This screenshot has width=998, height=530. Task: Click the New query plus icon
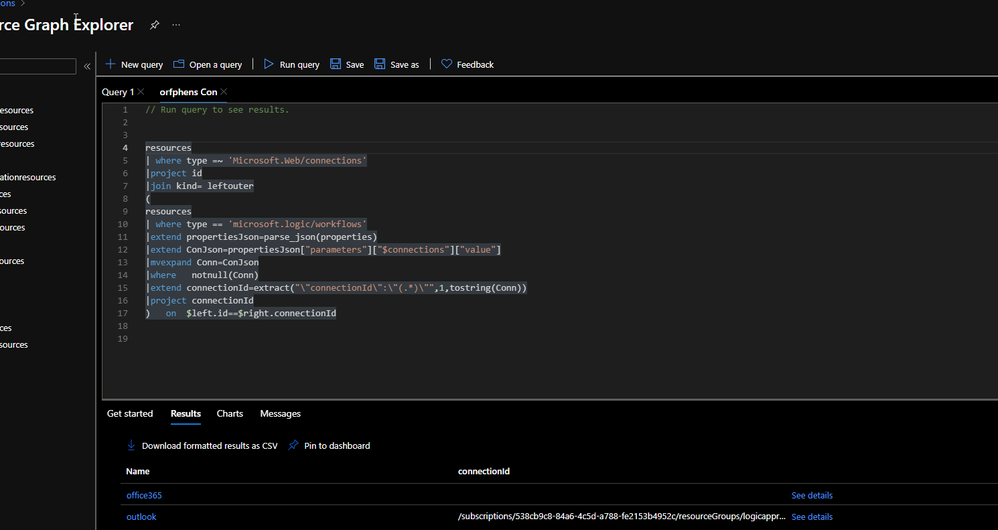[111, 64]
